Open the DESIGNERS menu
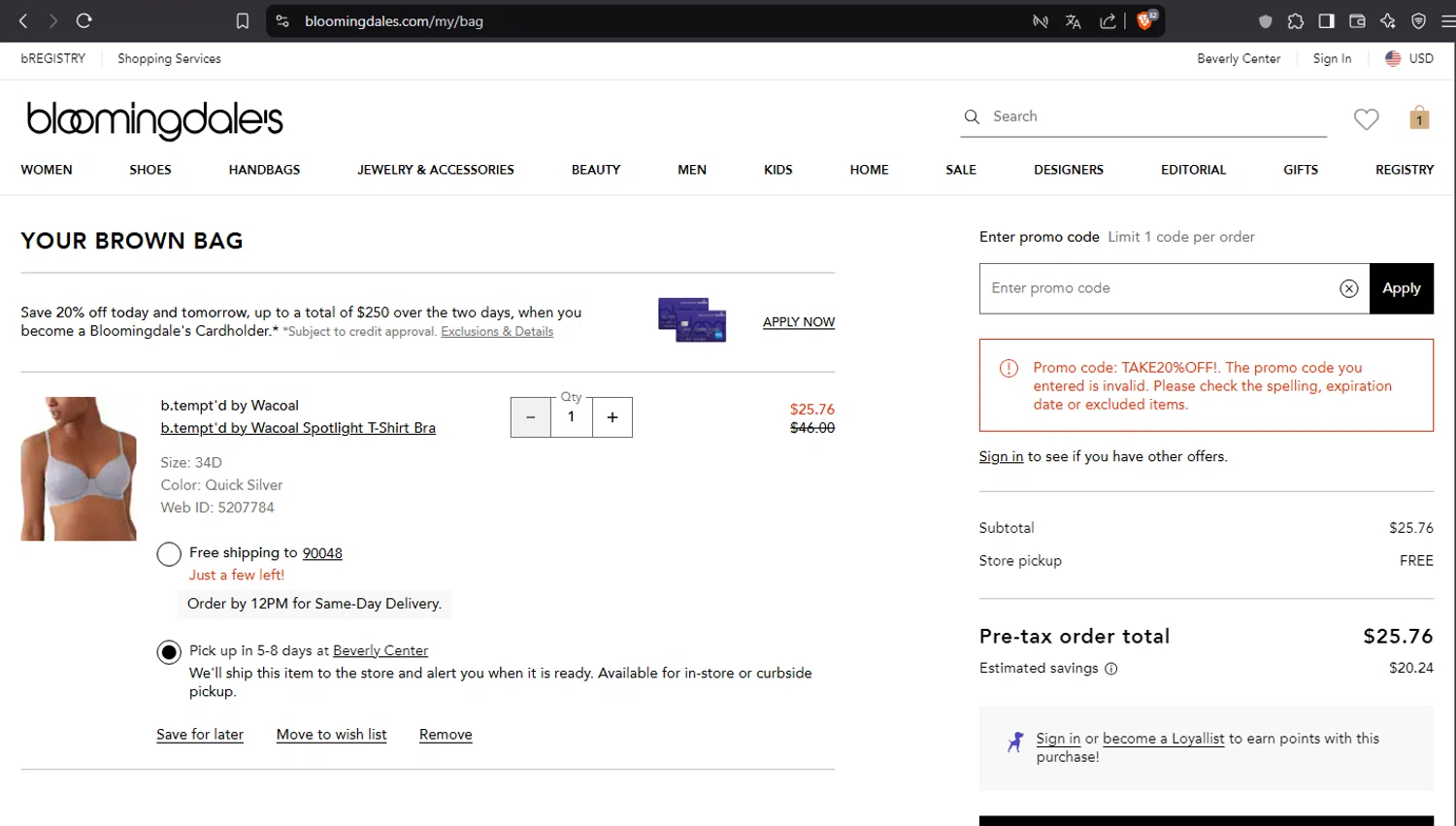This screenshot has height=826, width=1456. click(1069, 170)
